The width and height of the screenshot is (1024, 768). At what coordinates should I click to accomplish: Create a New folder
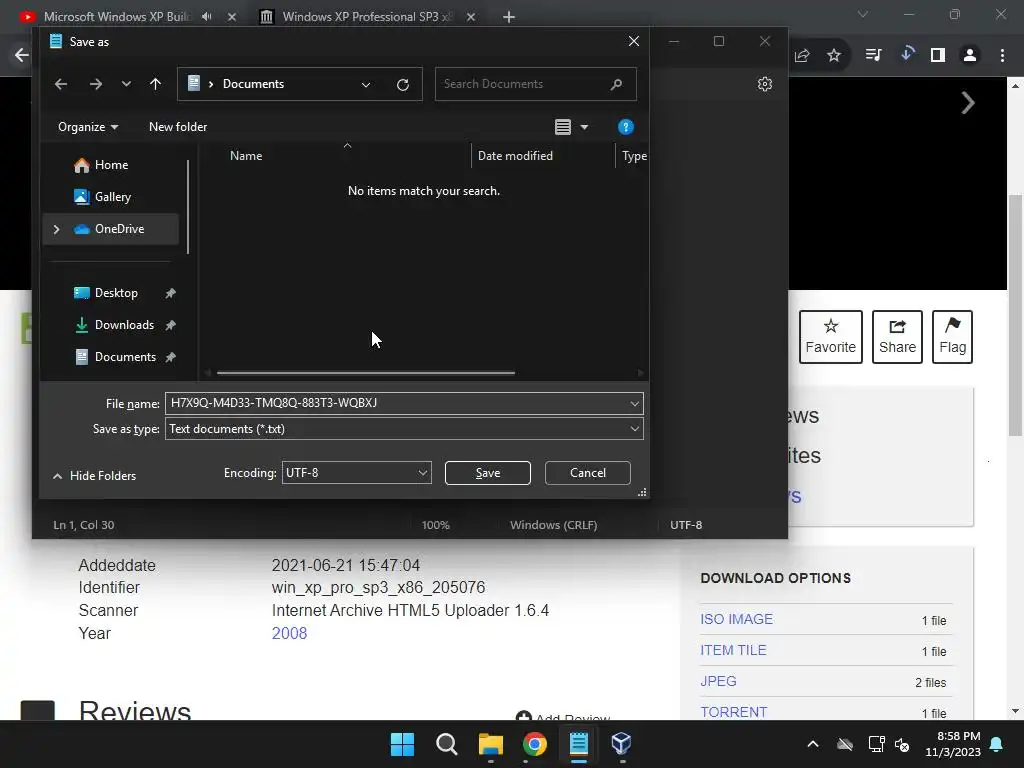[178, 127]
